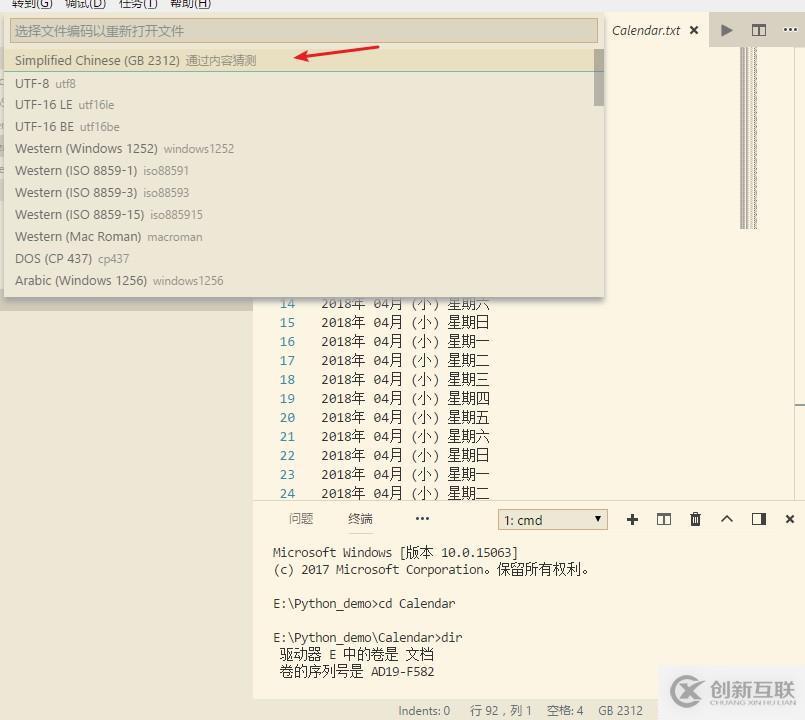Open more editor actions (...) menu
The width and height of the screenshot is (805, 720).
pos(790,30)
